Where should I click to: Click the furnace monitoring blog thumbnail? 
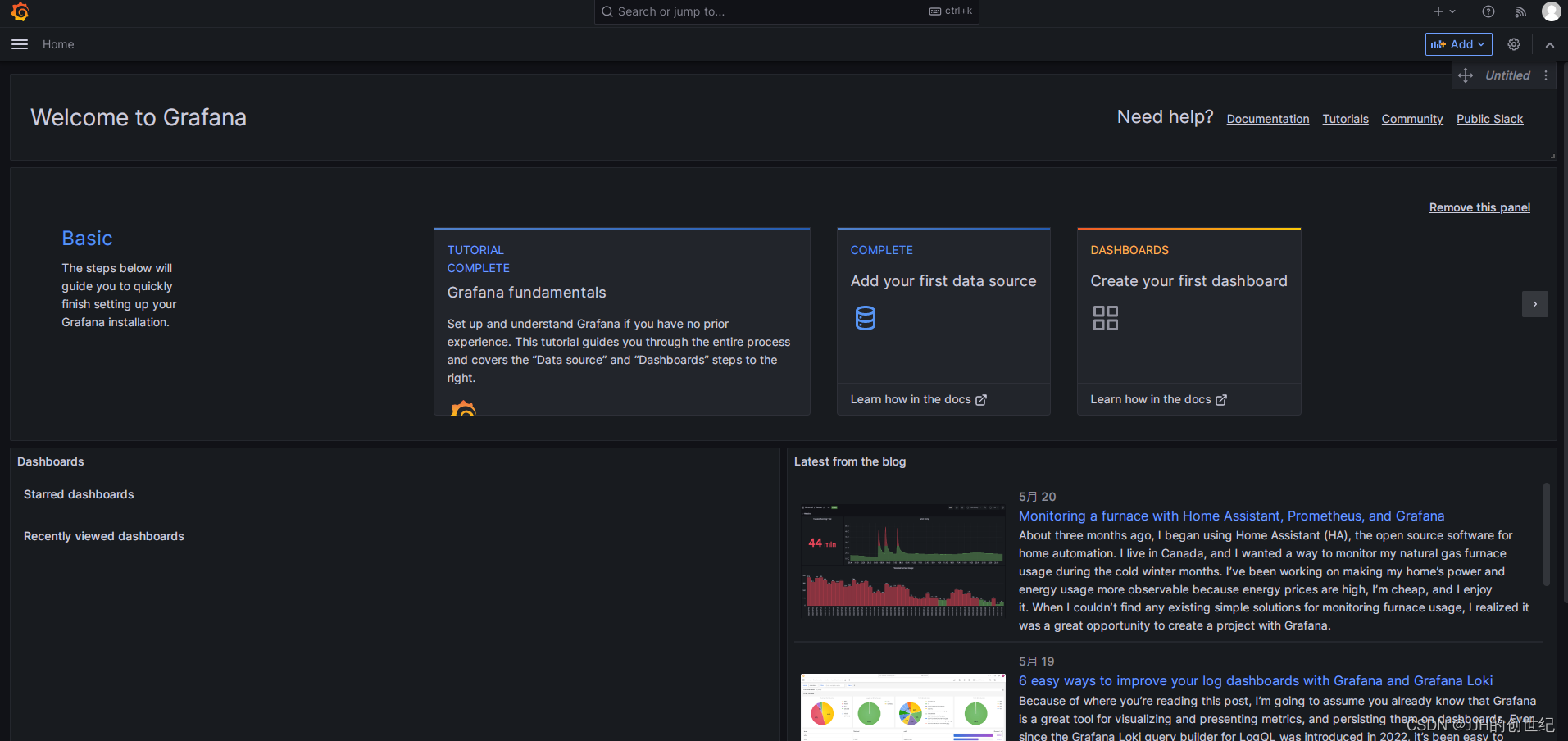pos(902,561)
